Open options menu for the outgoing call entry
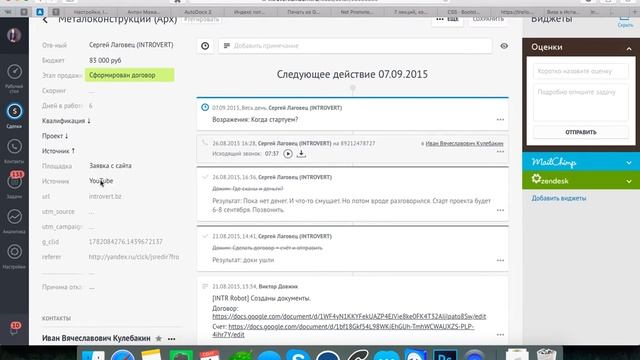Viewport: 640px width, 360px height. pyautogui.click(x=500, y=152)
